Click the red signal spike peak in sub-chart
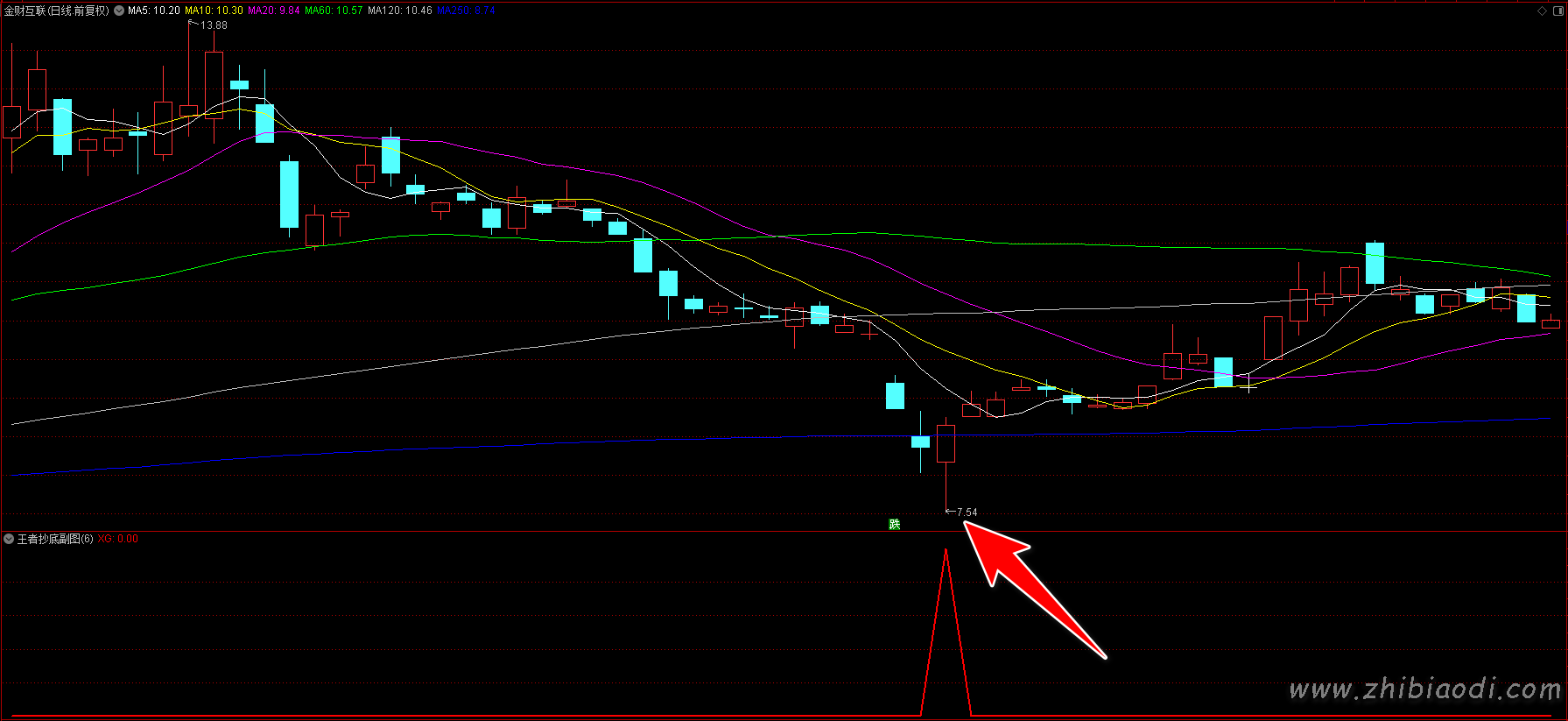Screen dimensions: 1568x721 [x=946, y=552]
